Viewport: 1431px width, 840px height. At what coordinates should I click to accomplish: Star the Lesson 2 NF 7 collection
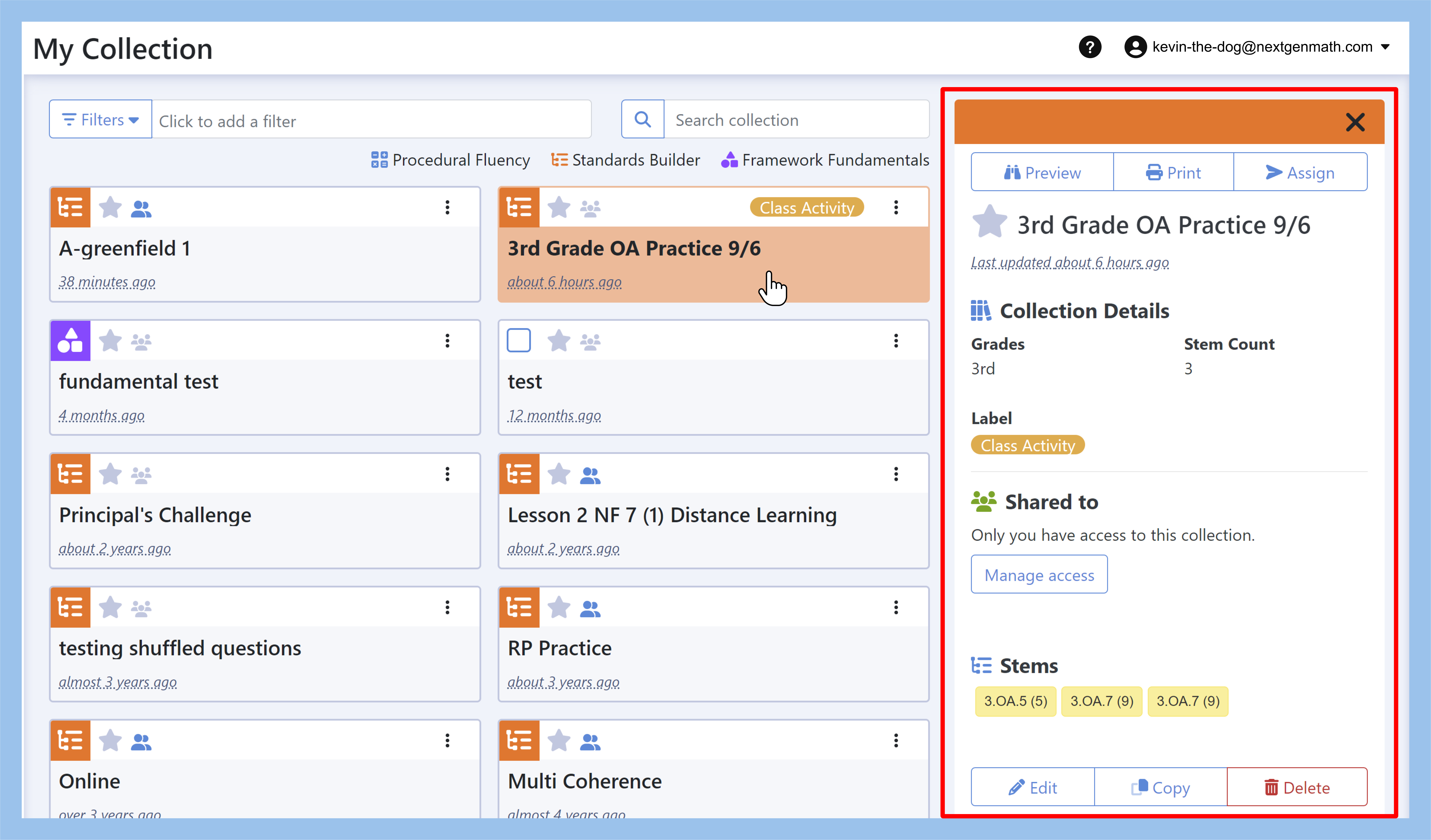coord(559,474)
